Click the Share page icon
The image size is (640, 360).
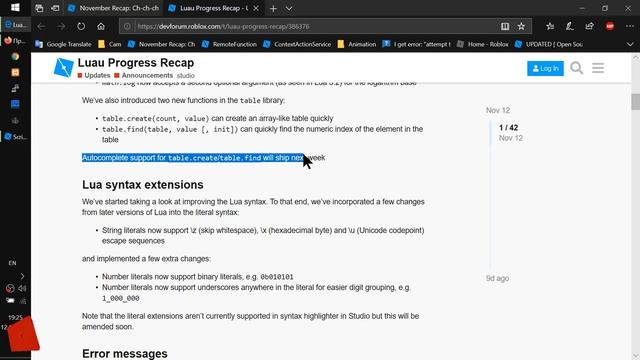pyautogui.click(x=589, y=27)
